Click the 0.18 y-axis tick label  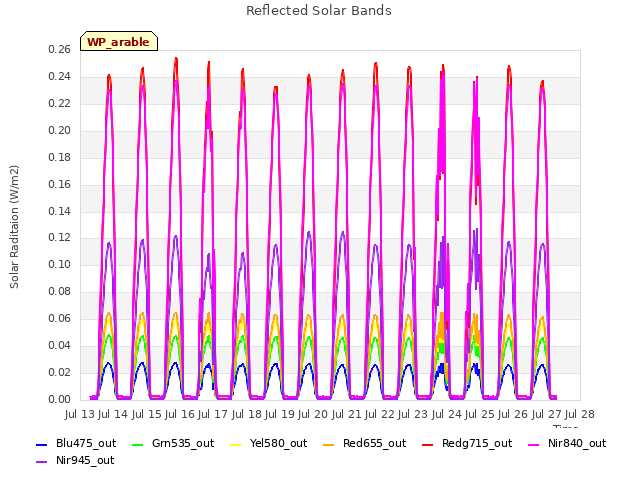[x=59, y=157]
